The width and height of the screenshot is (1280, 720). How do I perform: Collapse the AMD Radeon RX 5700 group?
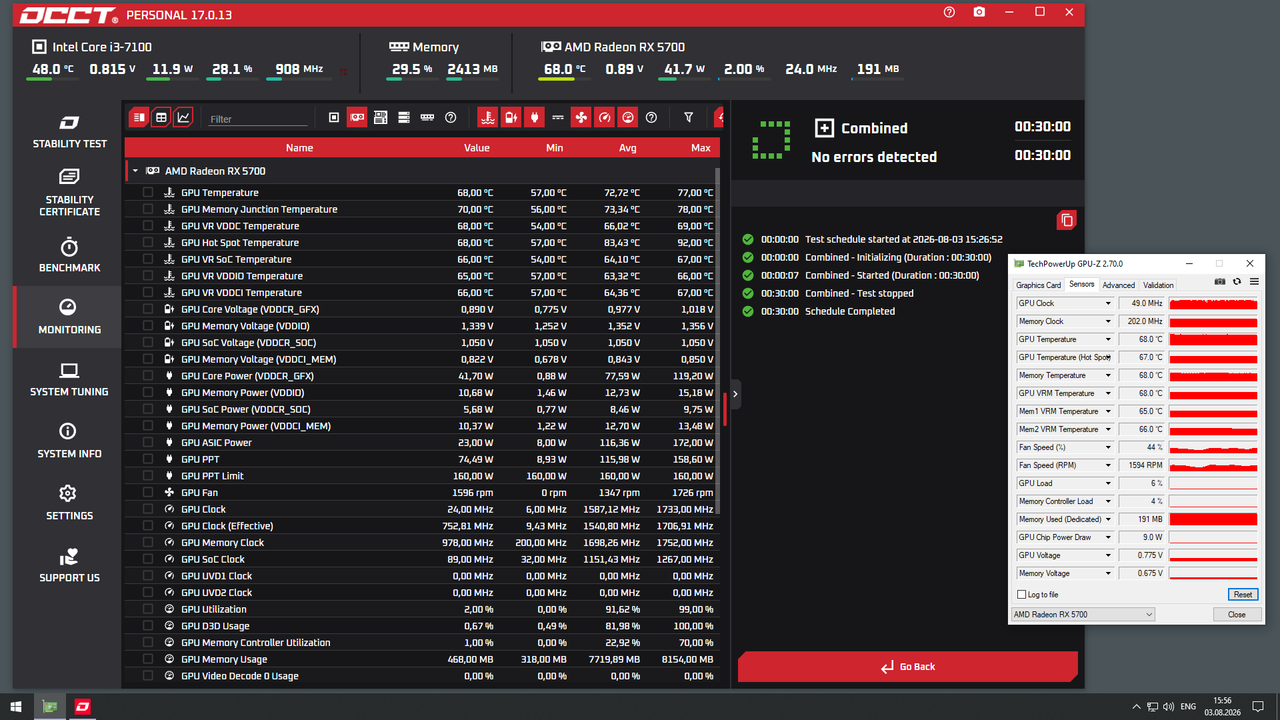pyautogui.click(x=135, y=171)
